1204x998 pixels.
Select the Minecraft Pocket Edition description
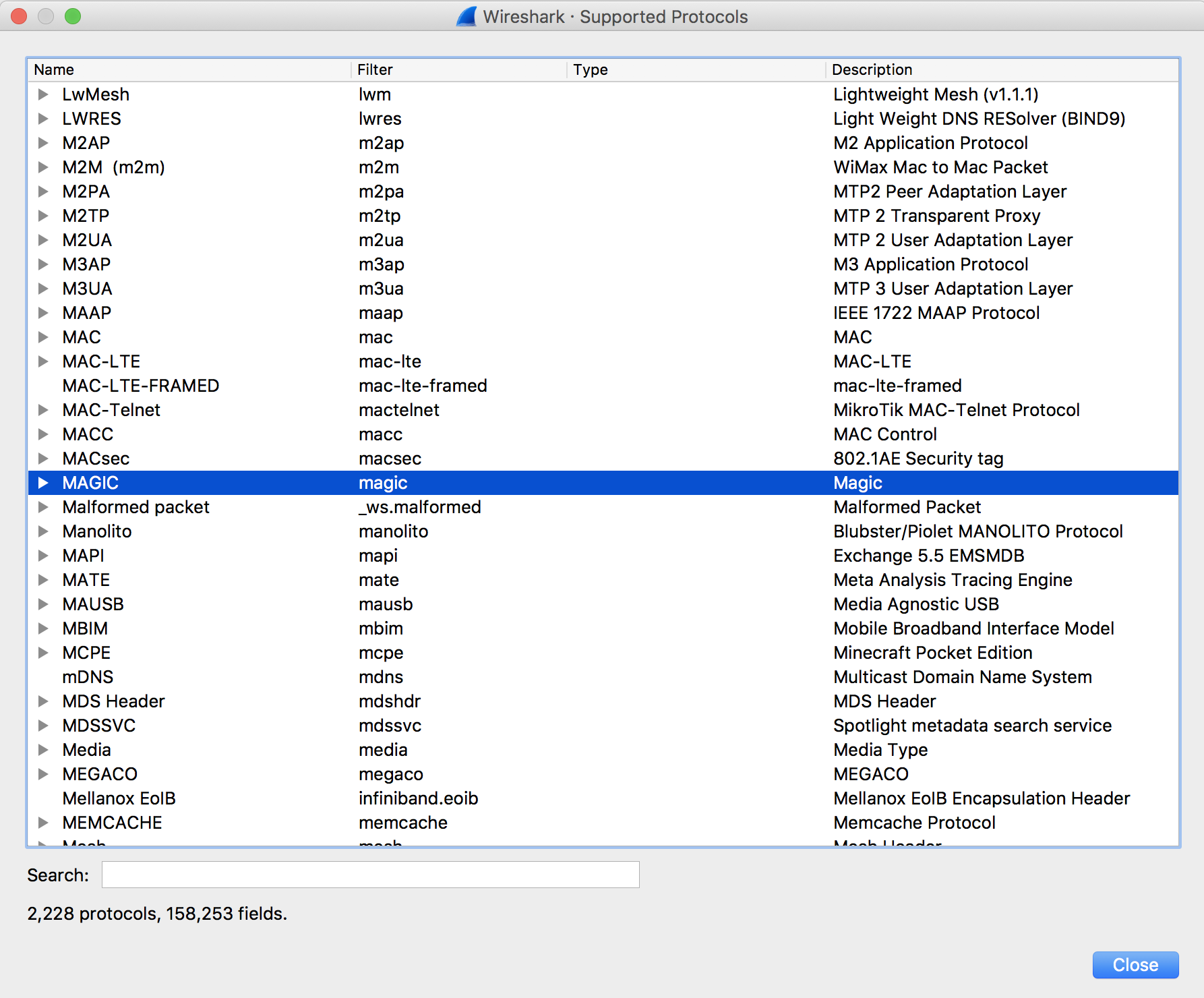(x=932, y=653)
